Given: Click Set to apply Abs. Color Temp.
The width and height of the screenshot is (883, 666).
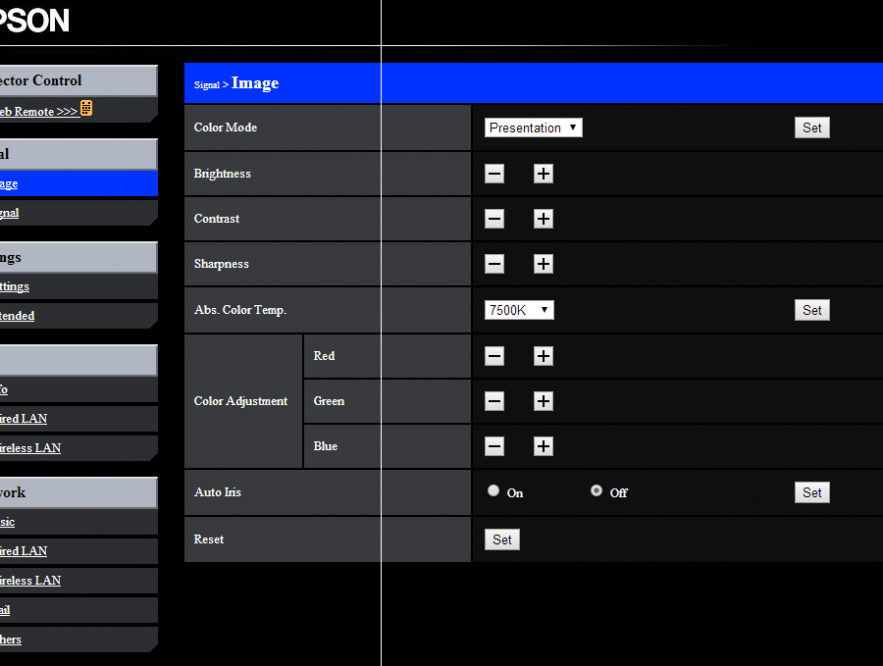Looking at the screenshot, I should 812,309.
